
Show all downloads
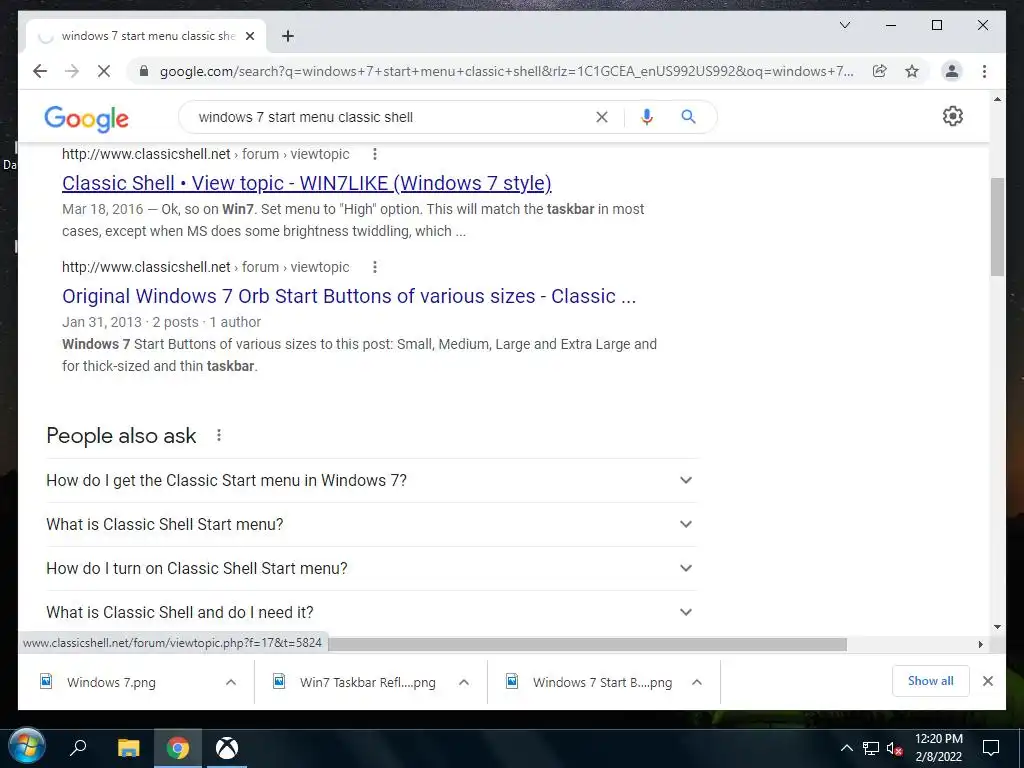coord(931,681)
